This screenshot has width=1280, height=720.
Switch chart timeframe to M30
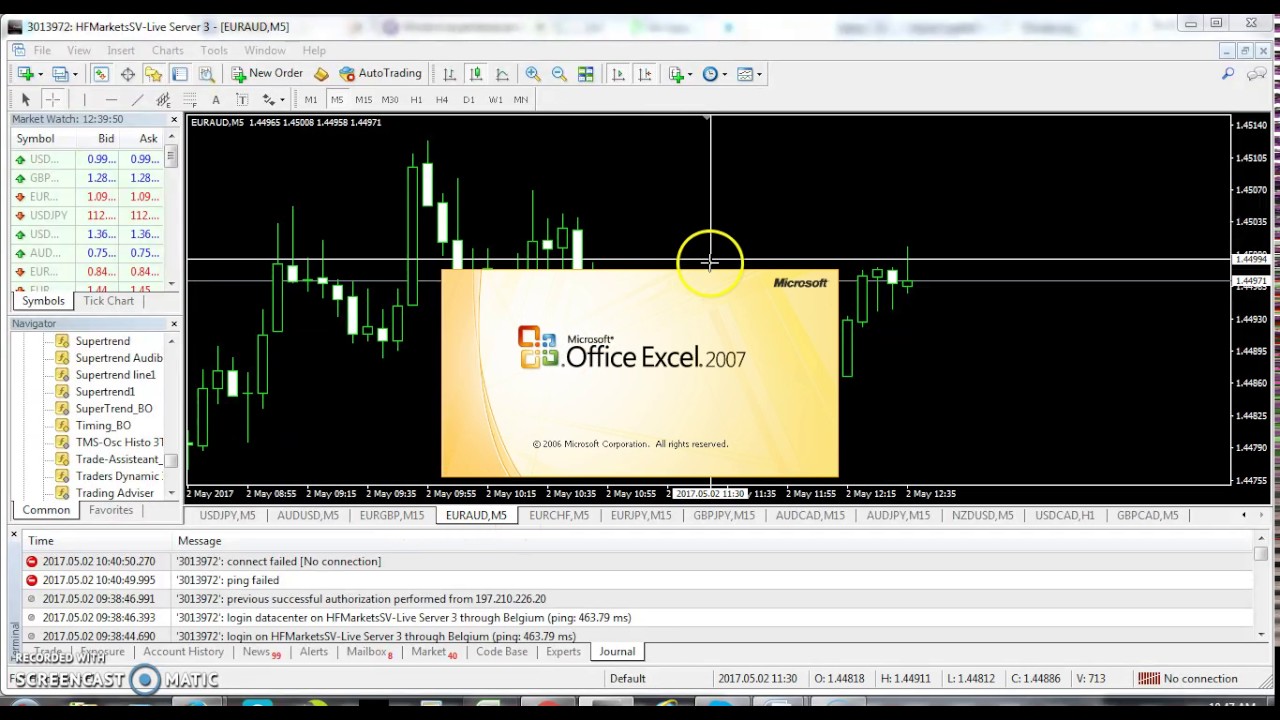(389, 100)
